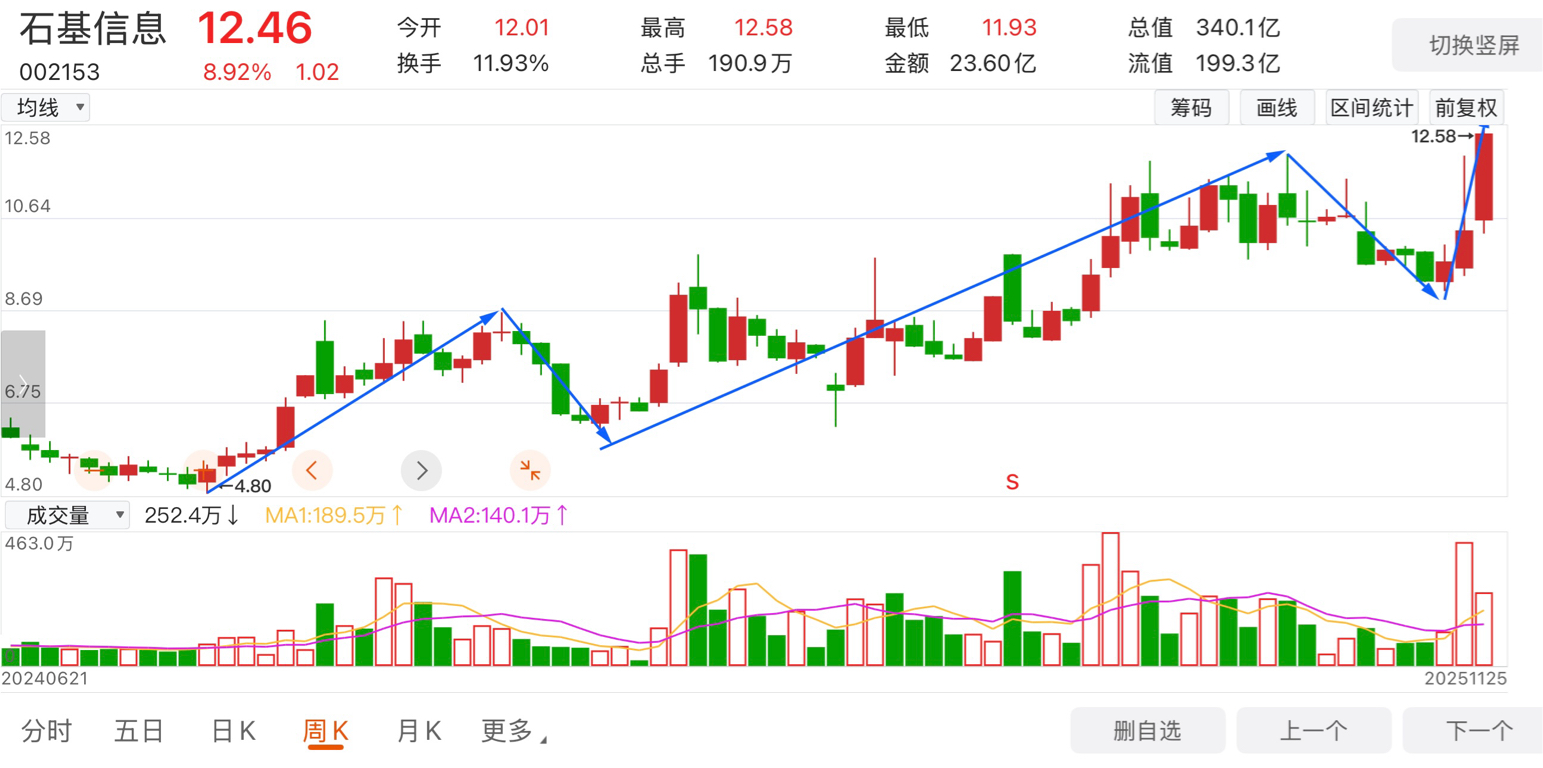
Task: Shift chart earlier with left chevron icon
Action: pos(312,468)
